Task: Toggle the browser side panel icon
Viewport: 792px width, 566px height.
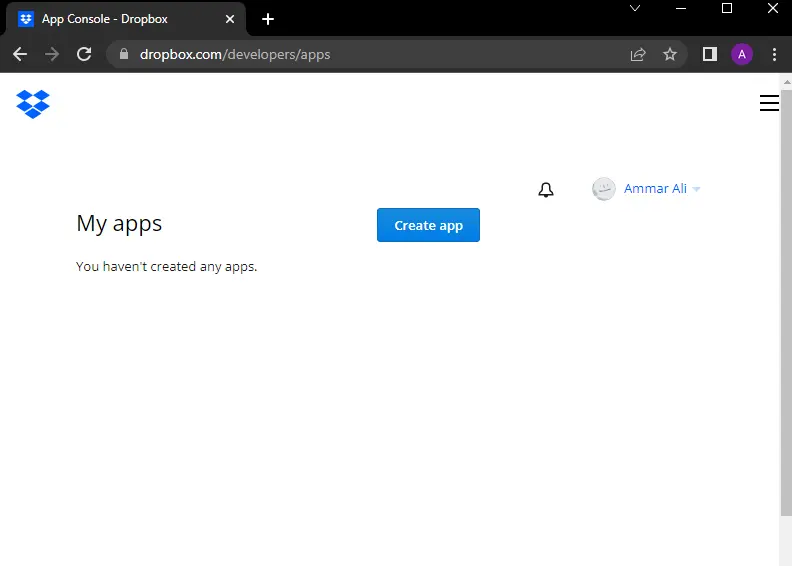Action: 710,54
